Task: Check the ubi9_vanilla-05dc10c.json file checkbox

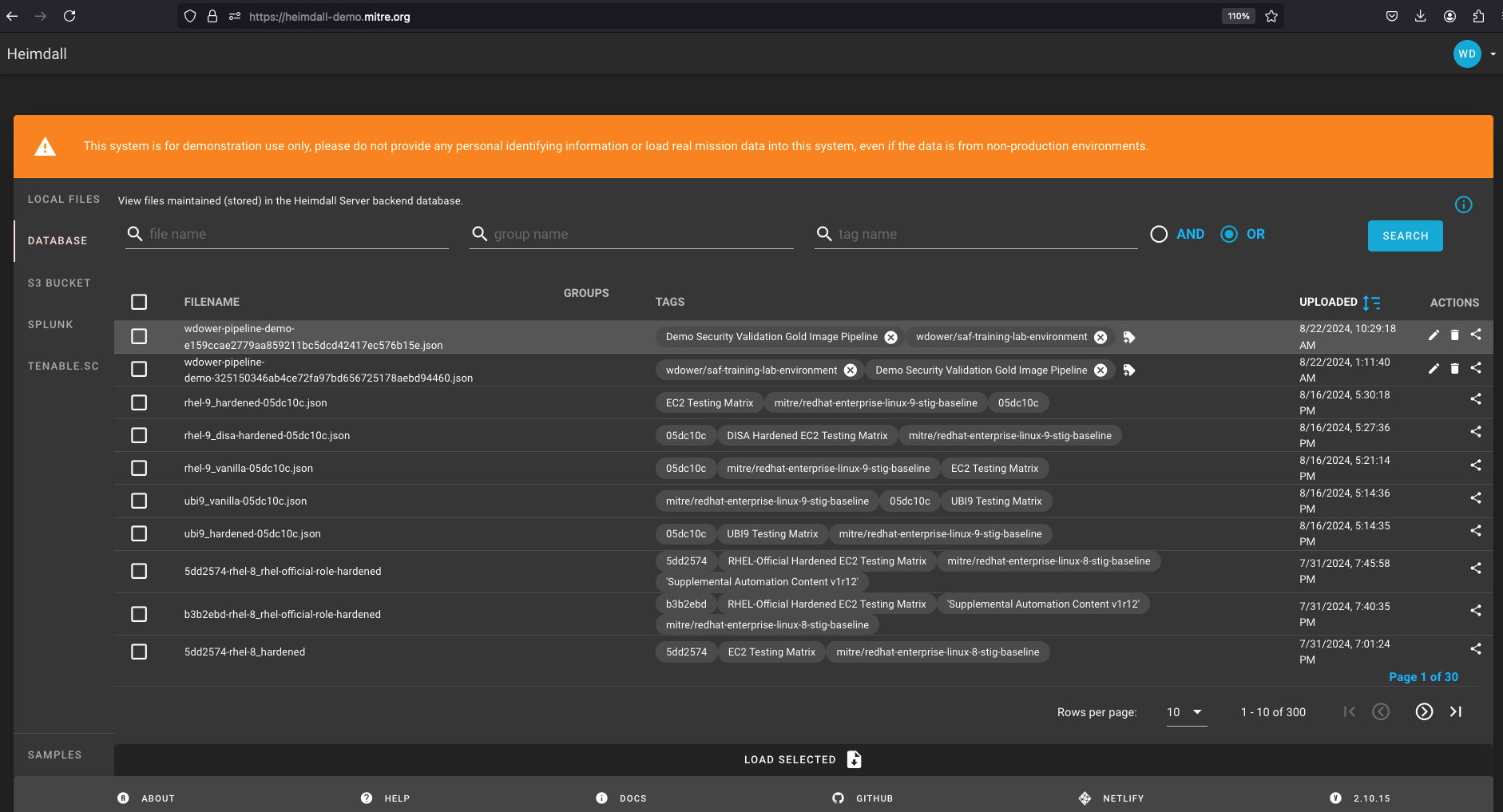Action: pyautogui.click(x=139, y=501)
